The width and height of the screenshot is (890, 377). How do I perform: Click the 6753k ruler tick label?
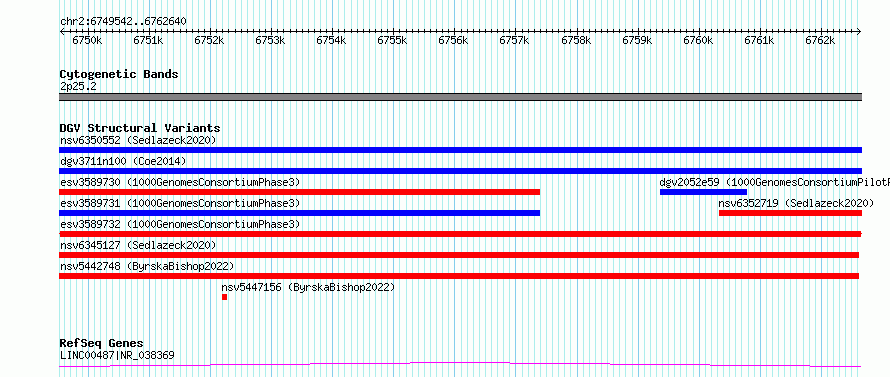tap(270, 41)
